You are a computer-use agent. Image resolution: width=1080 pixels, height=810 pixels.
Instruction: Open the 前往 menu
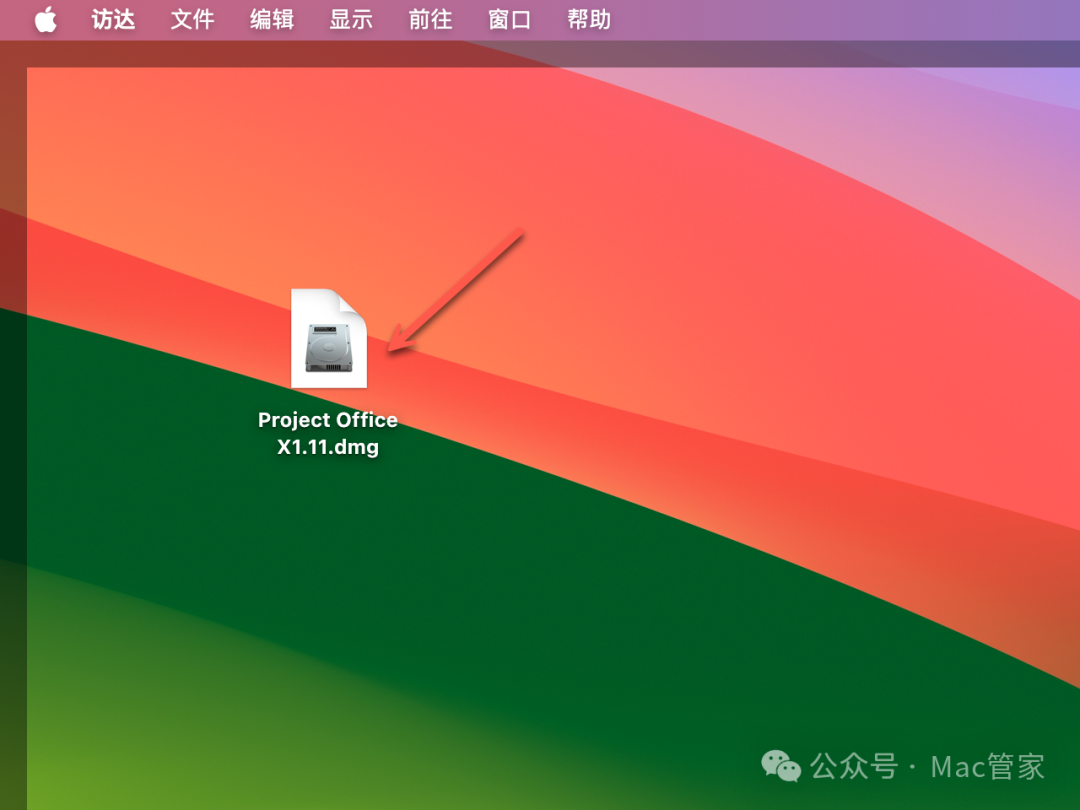430,19
